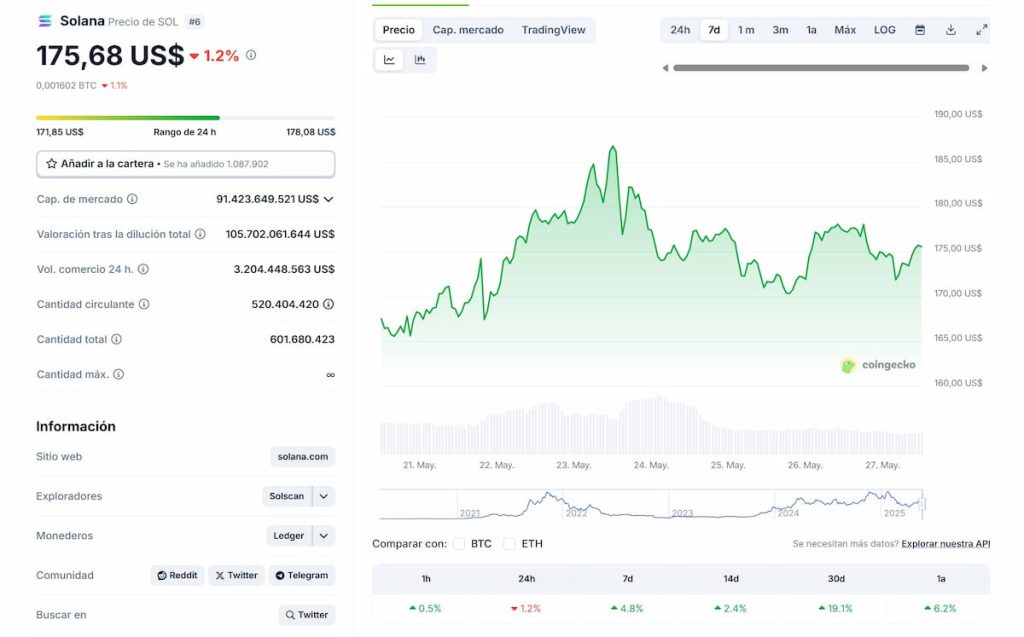Follow the Explorar nuestra API link

click(x=945, y=544)
